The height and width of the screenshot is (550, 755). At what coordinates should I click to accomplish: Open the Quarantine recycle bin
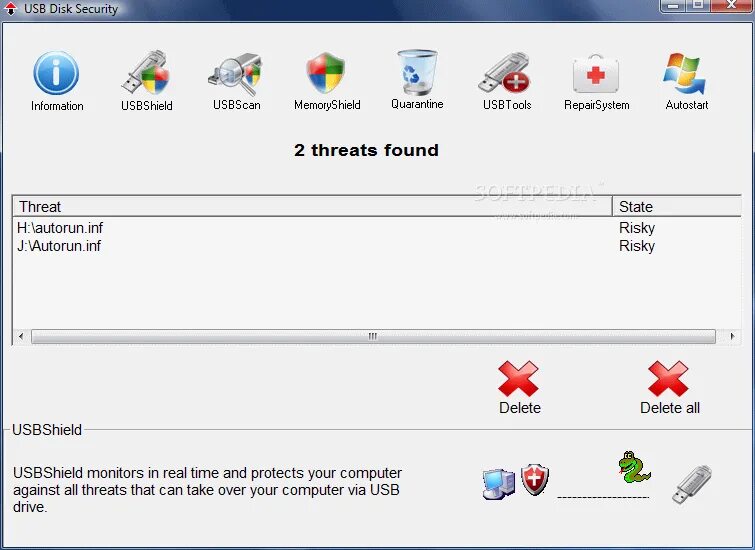point(417,79)
